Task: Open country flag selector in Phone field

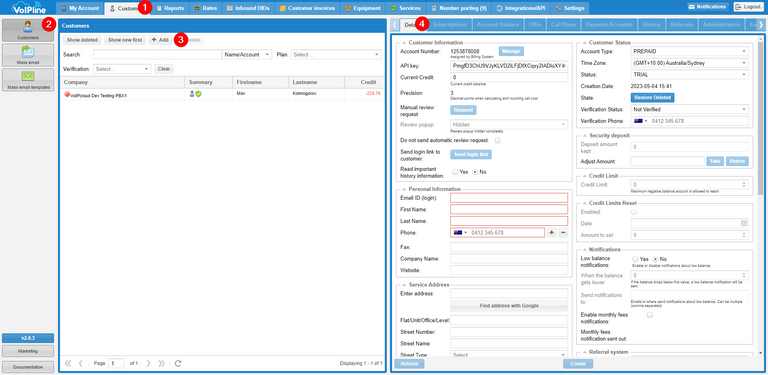Action: pyautogui.click(x=460, y=233)
